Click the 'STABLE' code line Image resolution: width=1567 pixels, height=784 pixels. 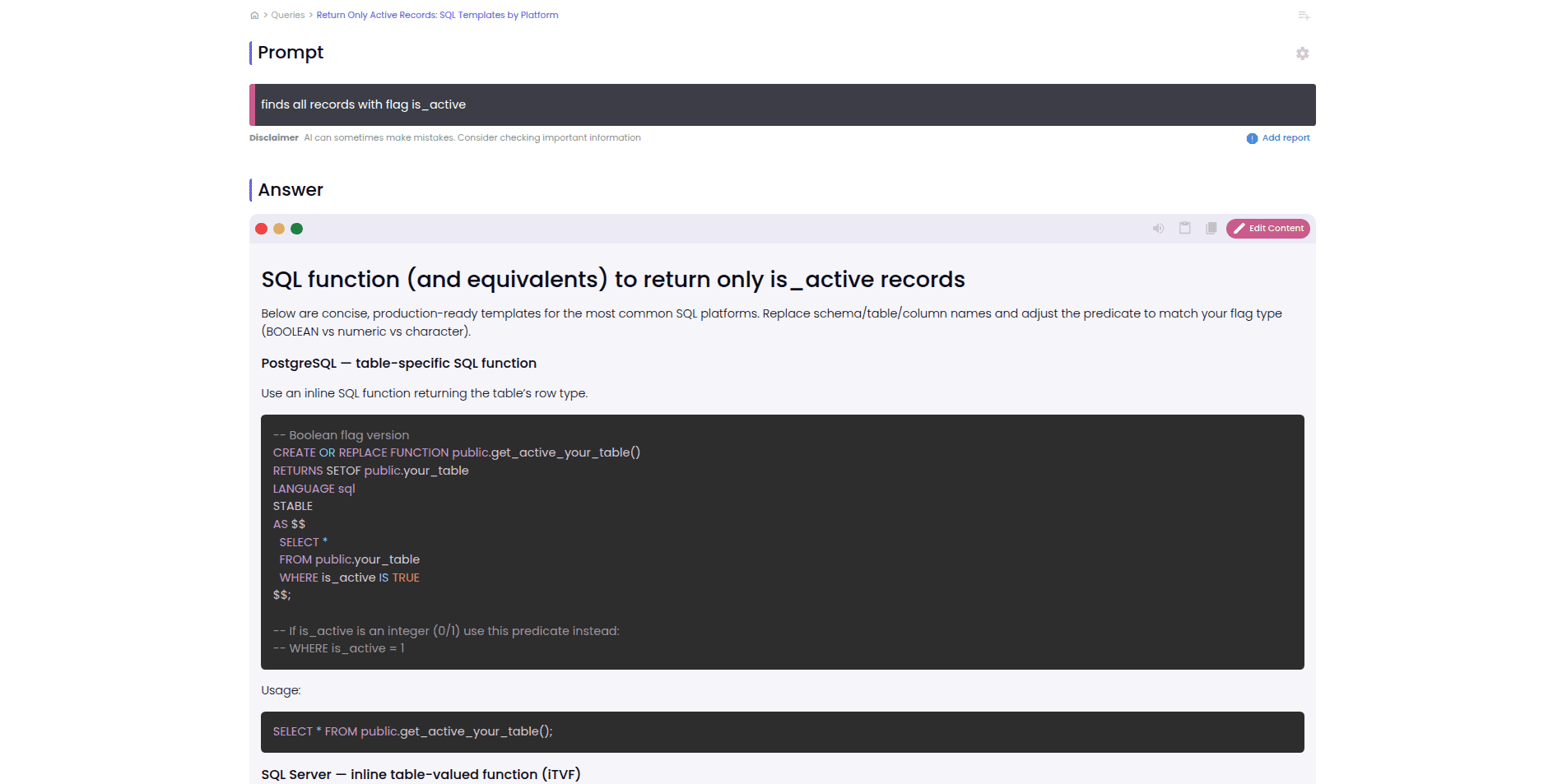(293, 506)
